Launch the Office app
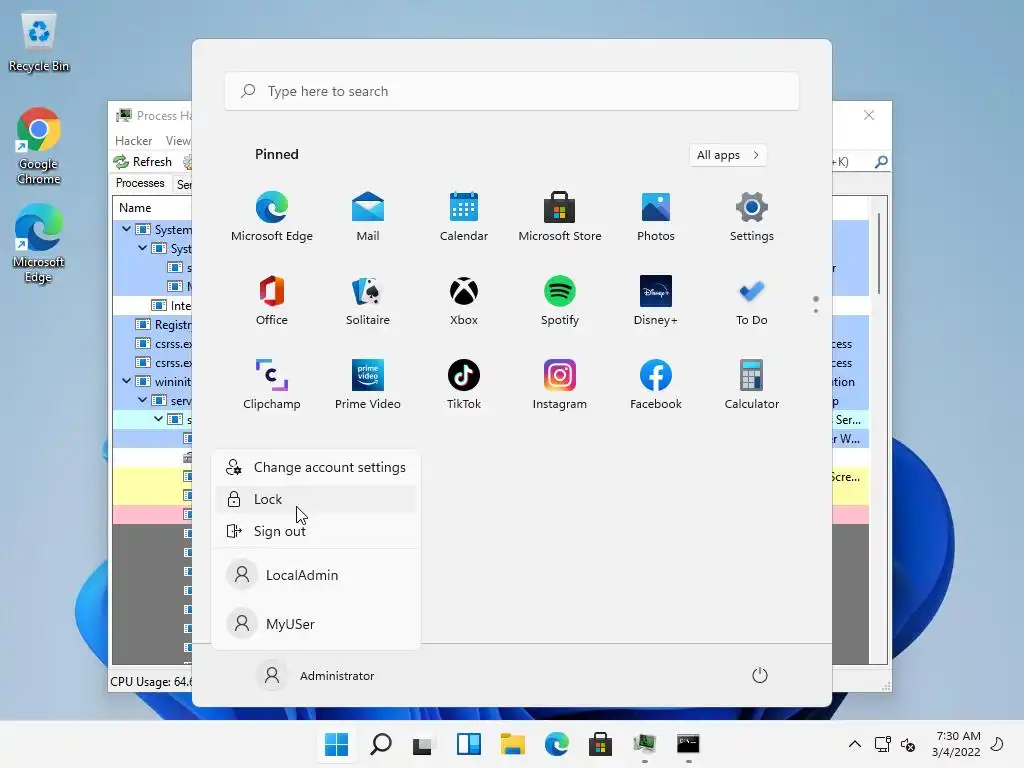 (272, 300)
